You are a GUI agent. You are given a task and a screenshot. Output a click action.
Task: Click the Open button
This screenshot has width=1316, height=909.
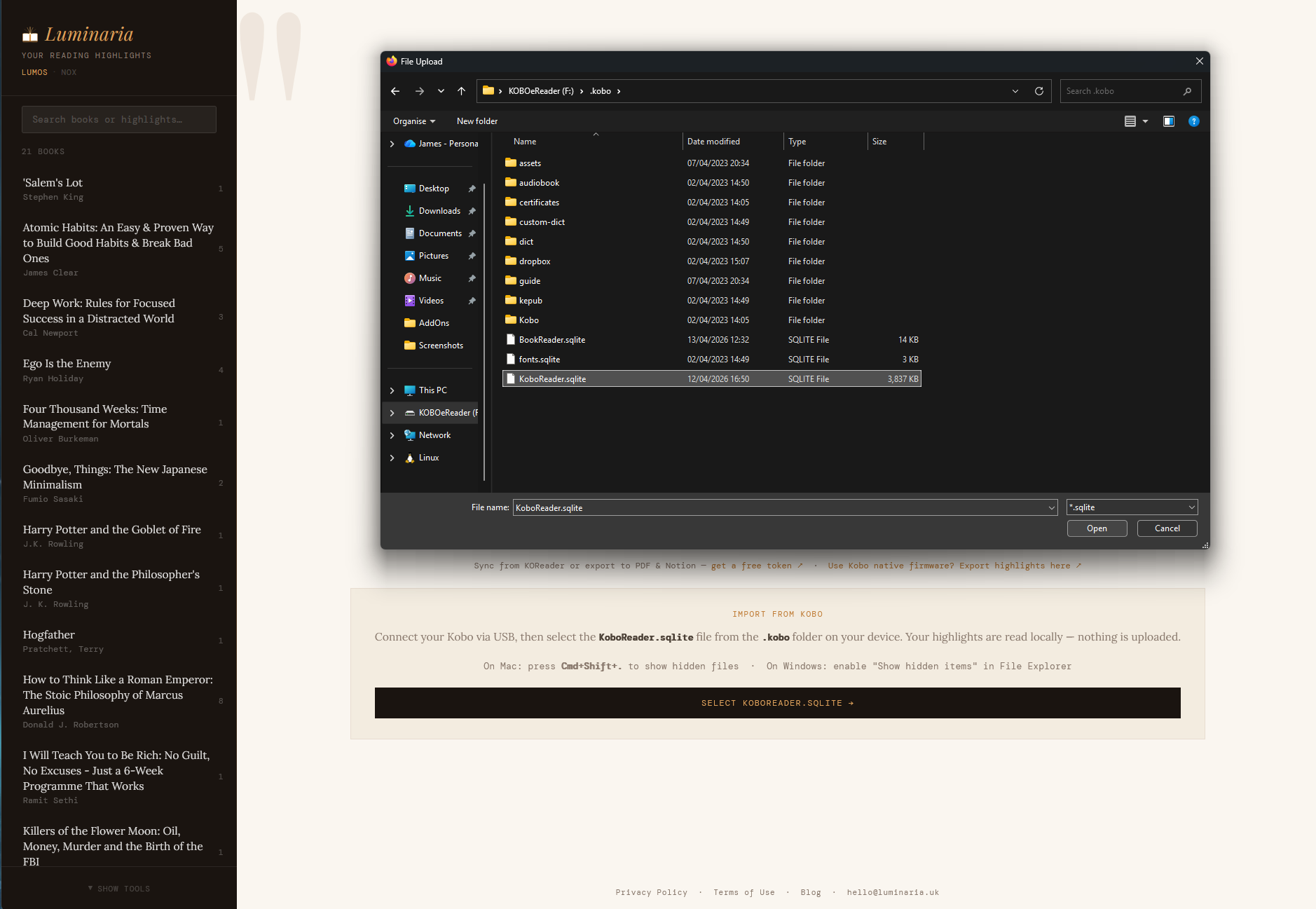pos(1097,528)
